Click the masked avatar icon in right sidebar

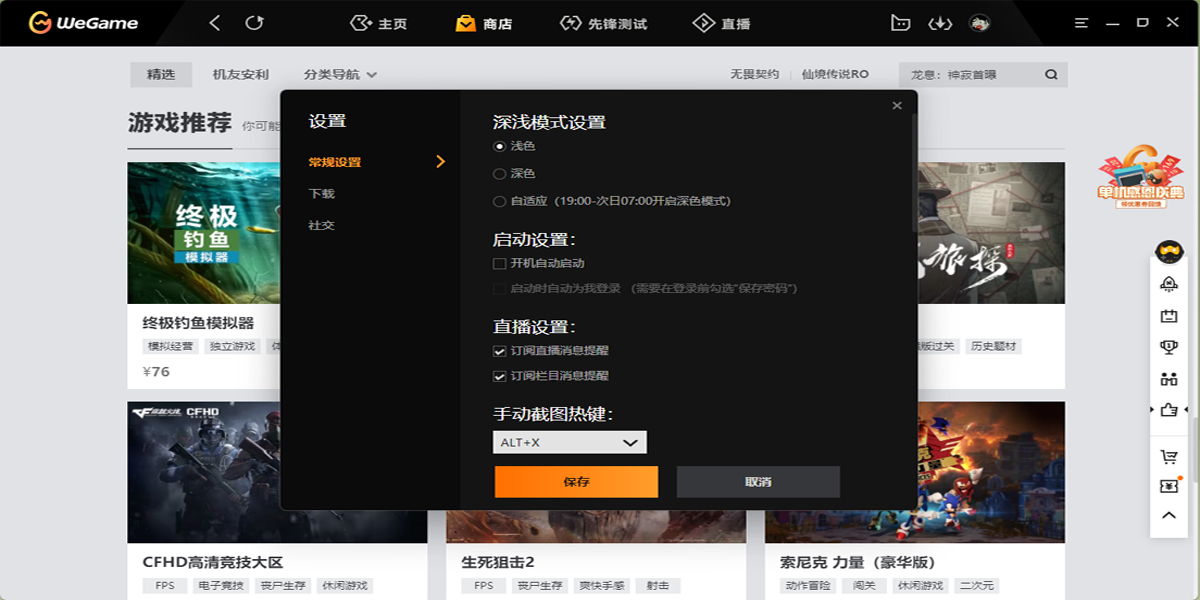click(1169, 251)
